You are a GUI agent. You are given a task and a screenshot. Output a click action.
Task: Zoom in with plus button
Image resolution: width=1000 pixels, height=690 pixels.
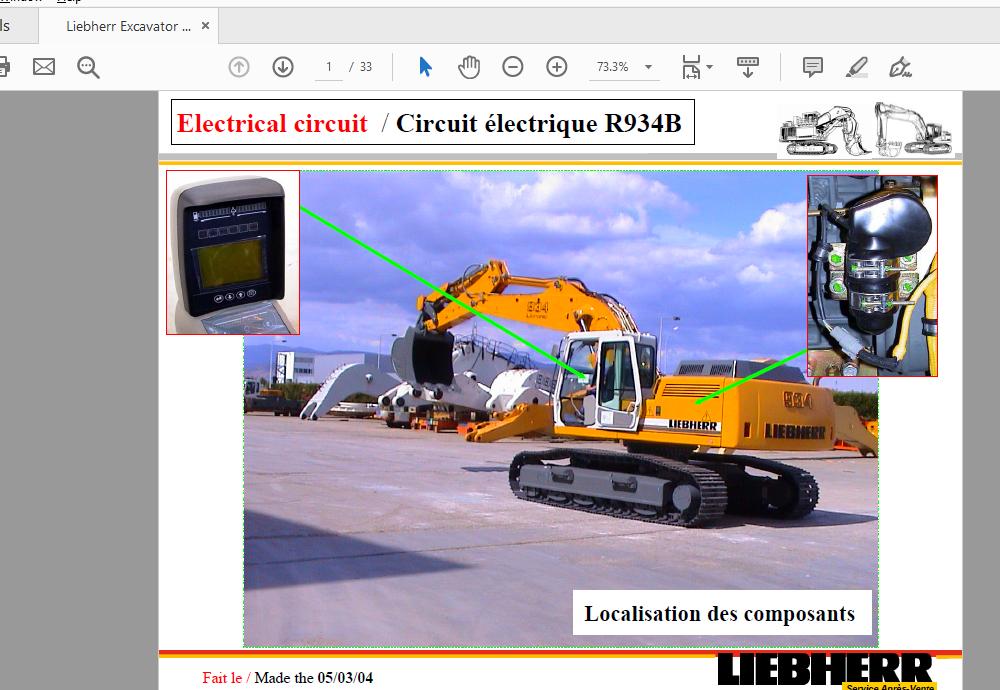pyautogui.click(x=556, y=66)
